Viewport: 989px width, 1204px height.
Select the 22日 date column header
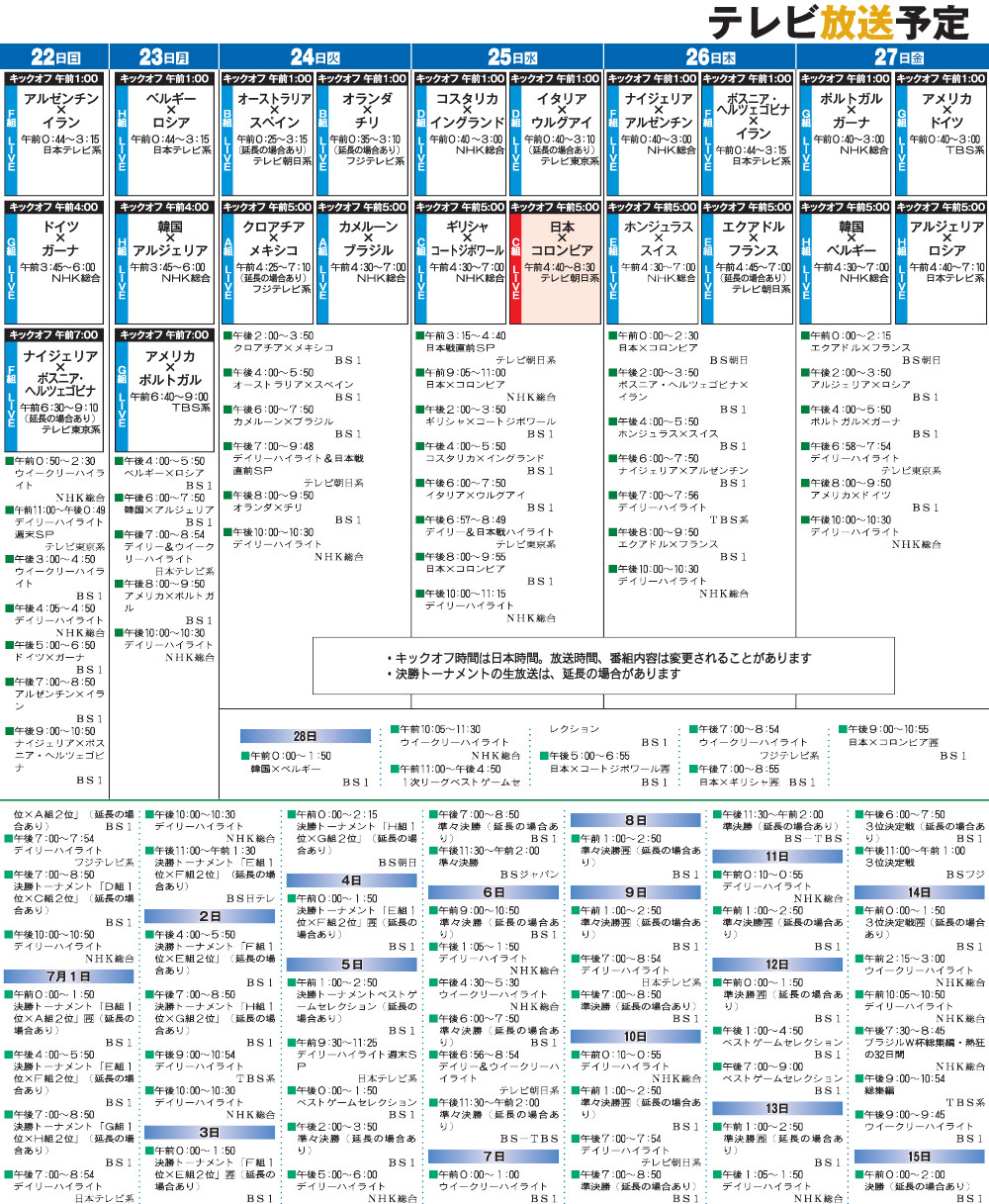[x=54, y=57]
